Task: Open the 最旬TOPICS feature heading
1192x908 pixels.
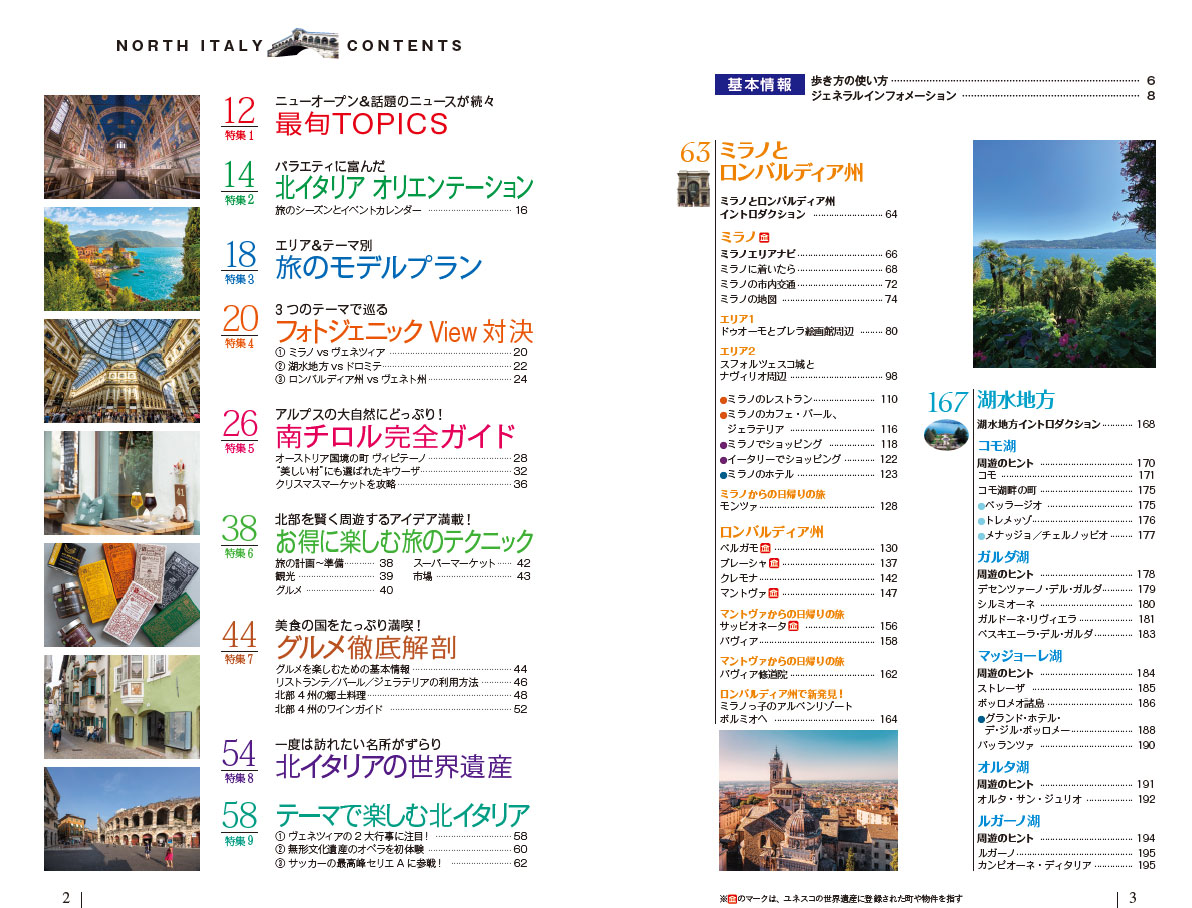Action: 361,124
